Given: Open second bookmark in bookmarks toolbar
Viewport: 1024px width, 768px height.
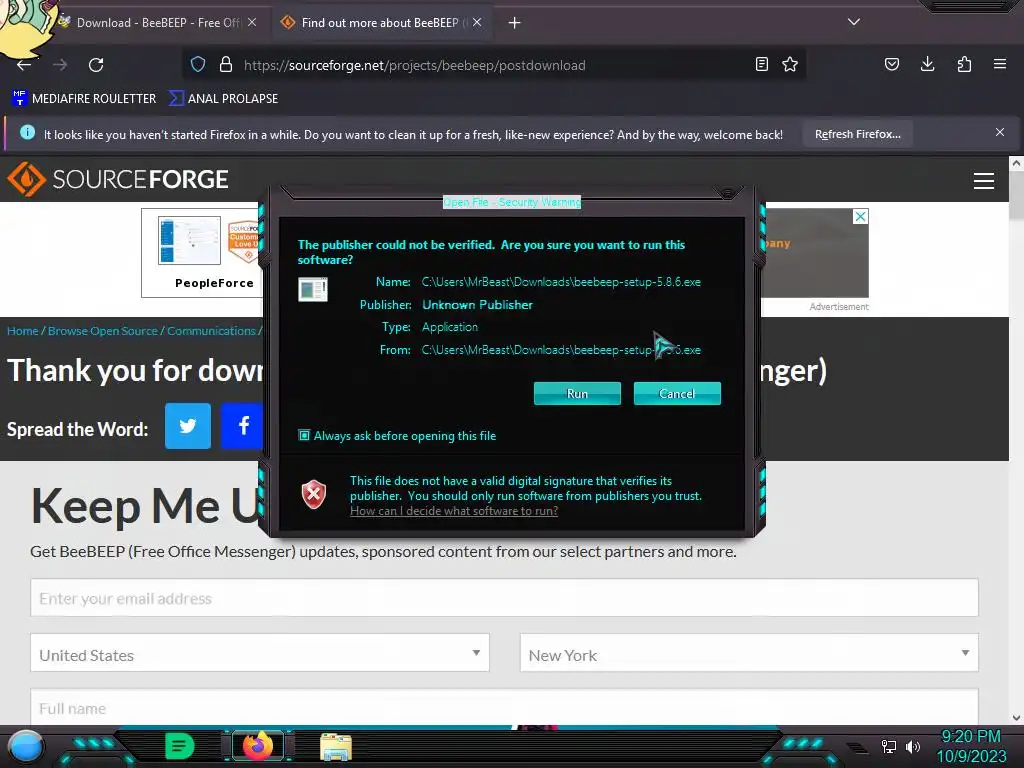Looking at the screenshot, I should [x=223, y=99].
